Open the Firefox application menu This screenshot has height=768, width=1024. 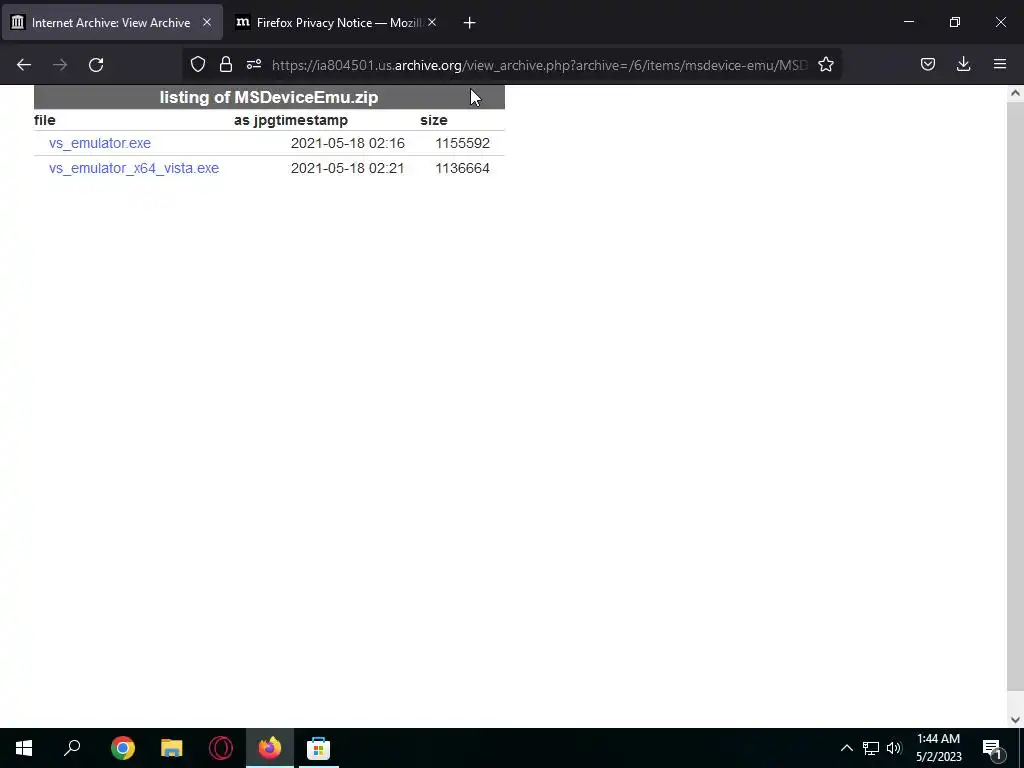pyautogui.click(x=1000, y=64)
